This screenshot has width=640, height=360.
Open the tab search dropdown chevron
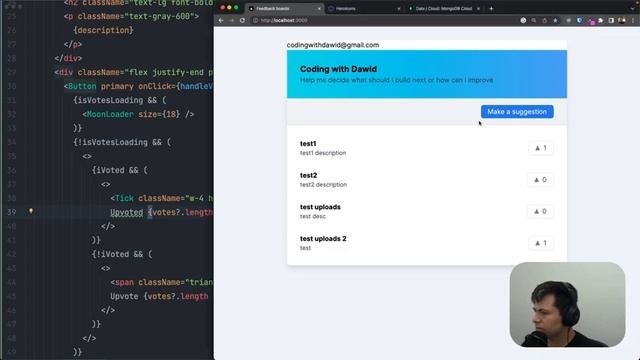(633, 9)
